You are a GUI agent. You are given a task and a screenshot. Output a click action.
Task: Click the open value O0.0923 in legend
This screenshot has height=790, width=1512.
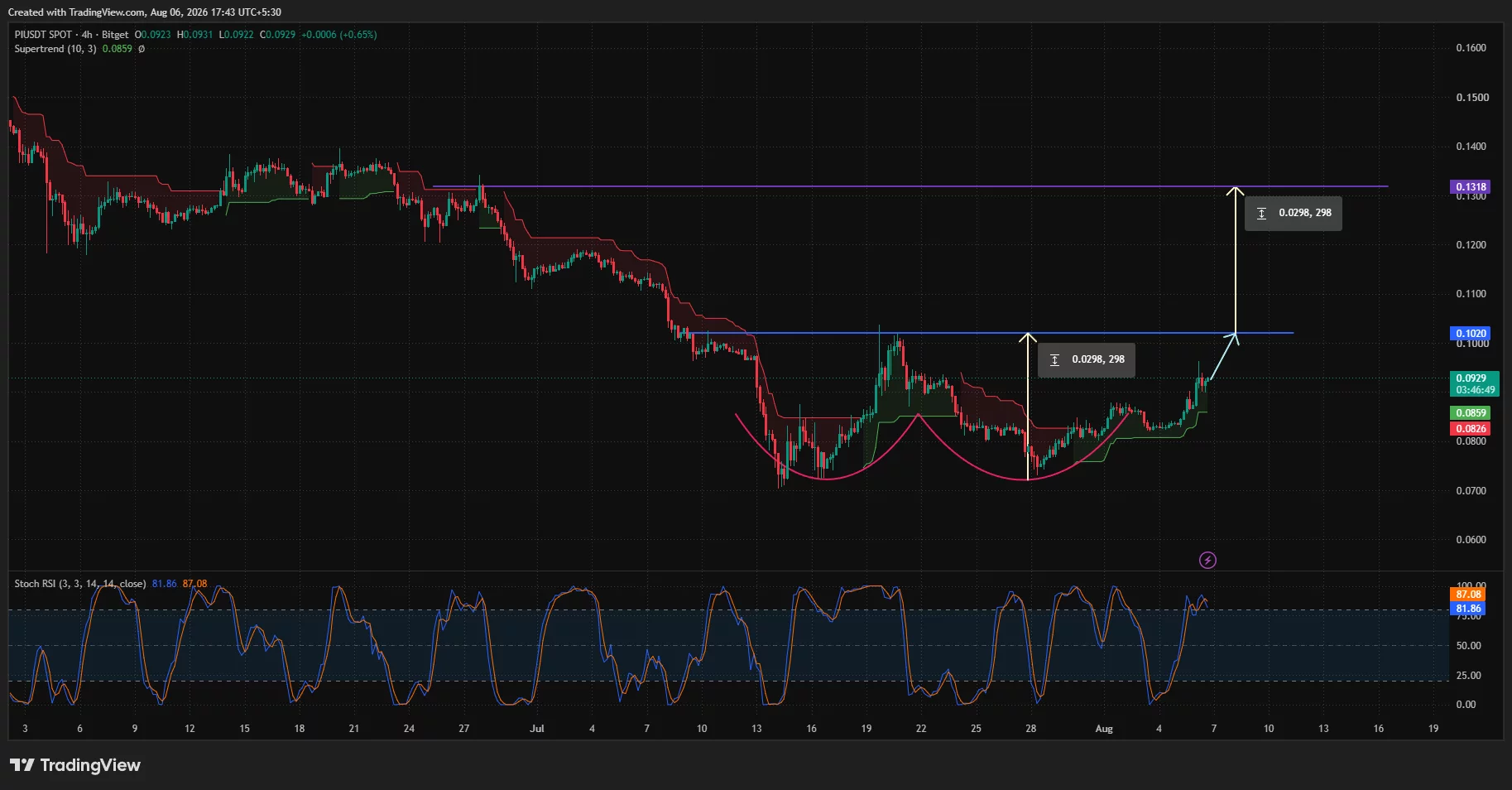153,35
